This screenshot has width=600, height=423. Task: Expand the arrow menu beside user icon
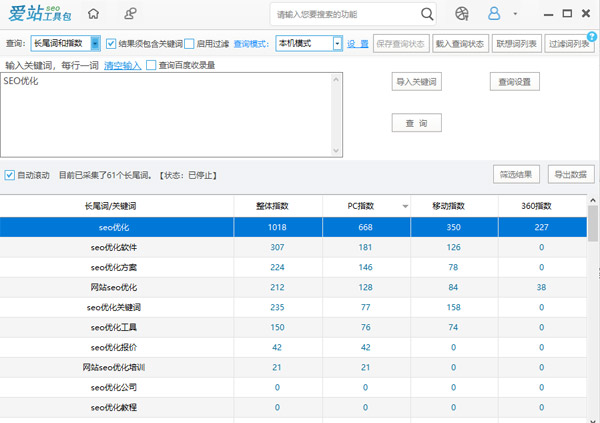(x=515, y=14)
